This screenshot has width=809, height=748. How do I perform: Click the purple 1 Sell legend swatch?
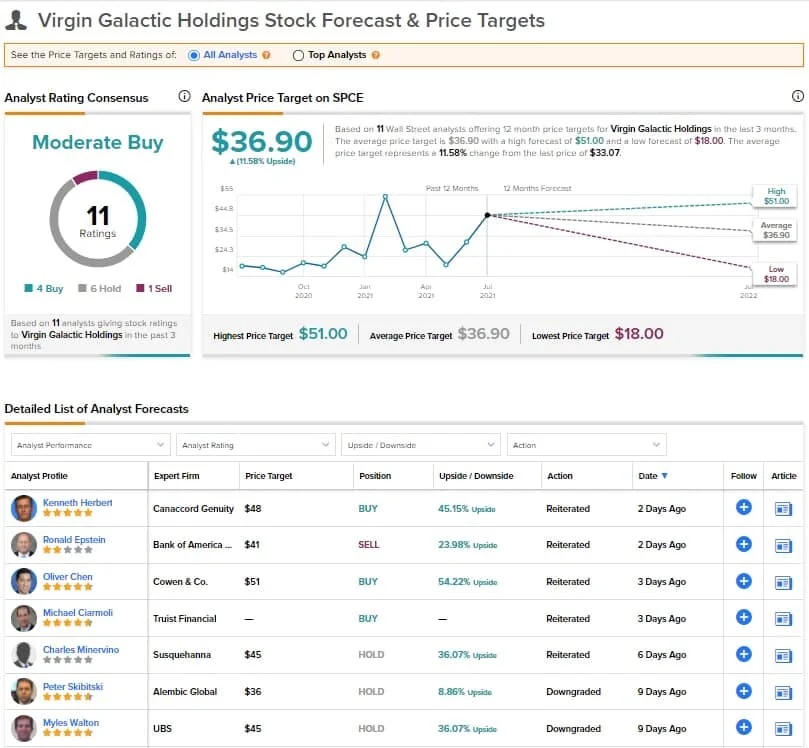click(140, 288)
